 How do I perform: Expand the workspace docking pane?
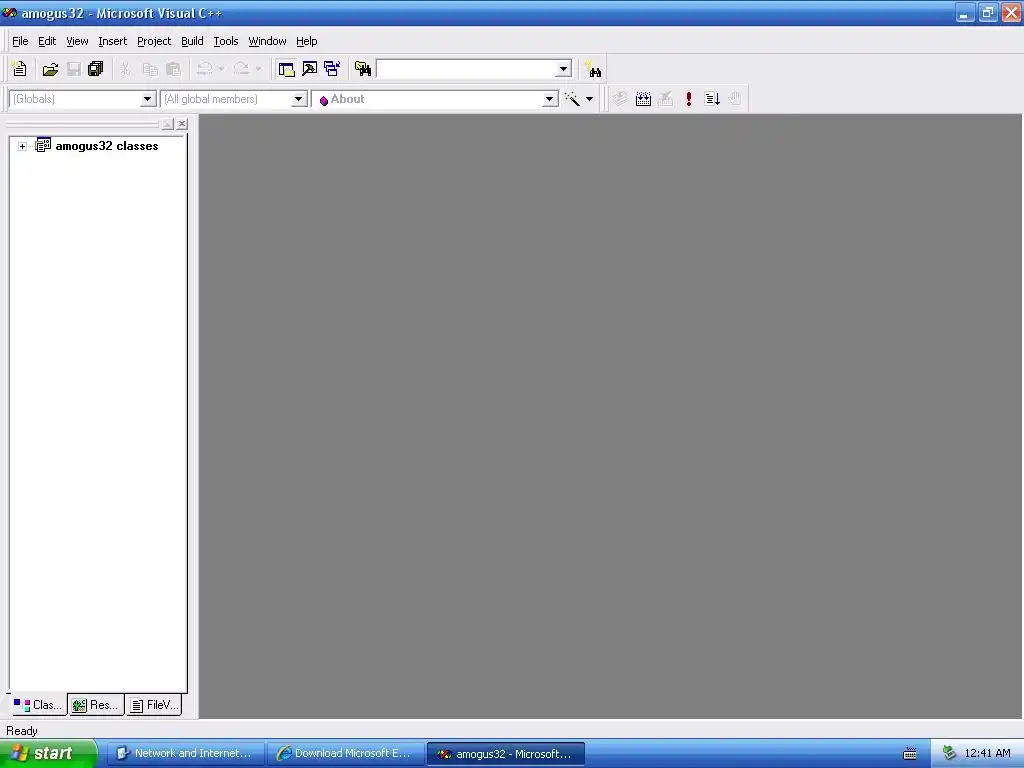[168, 123]
